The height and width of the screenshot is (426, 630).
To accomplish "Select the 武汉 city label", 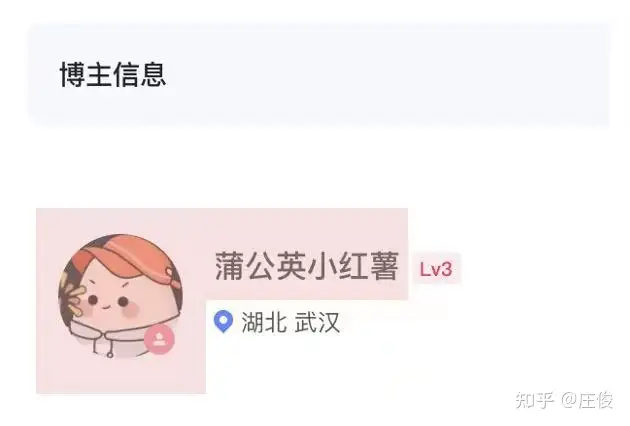I will click(317, 322).
